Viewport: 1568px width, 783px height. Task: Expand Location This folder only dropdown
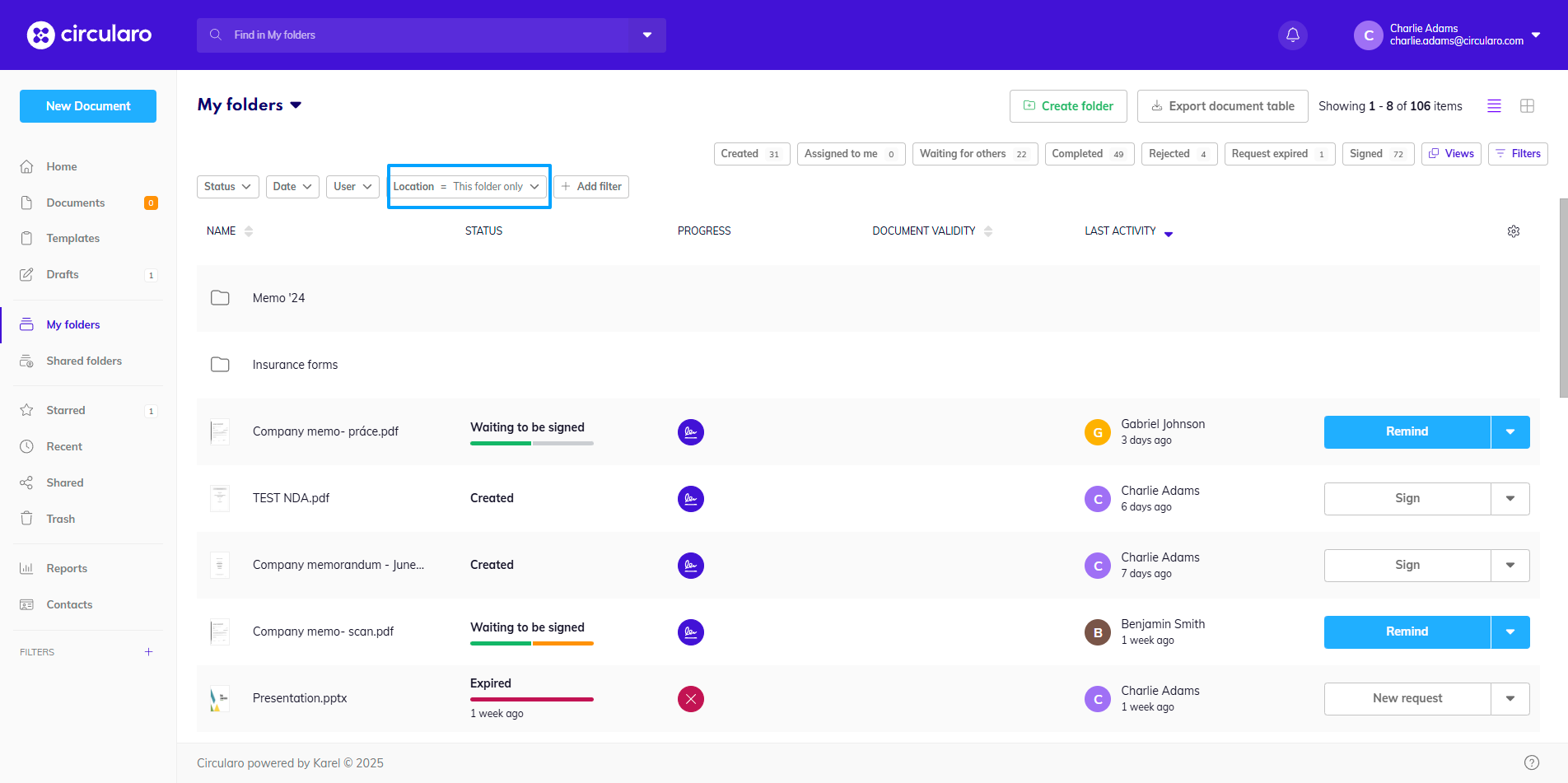pos(468,187)
